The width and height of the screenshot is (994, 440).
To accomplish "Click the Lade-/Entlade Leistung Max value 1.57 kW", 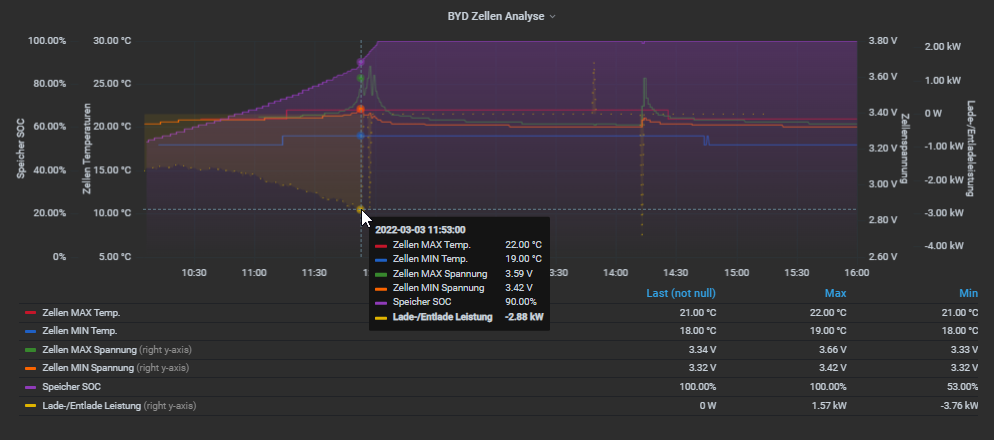I will (830, 405).
